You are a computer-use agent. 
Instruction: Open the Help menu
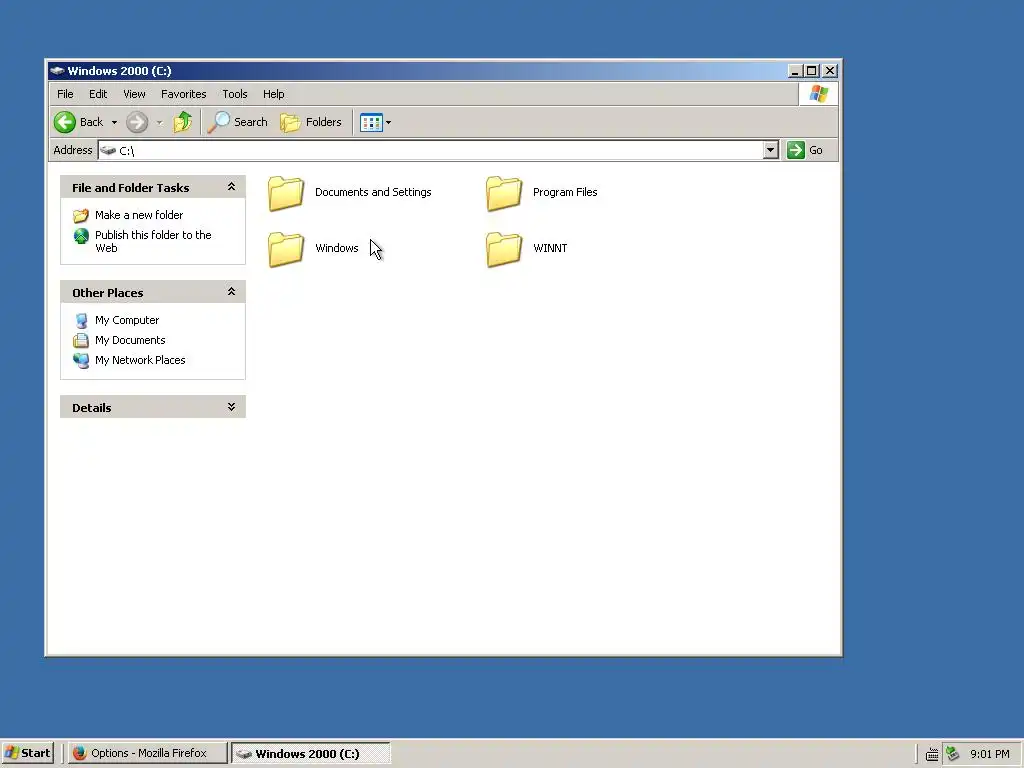(x=274, y=94)
